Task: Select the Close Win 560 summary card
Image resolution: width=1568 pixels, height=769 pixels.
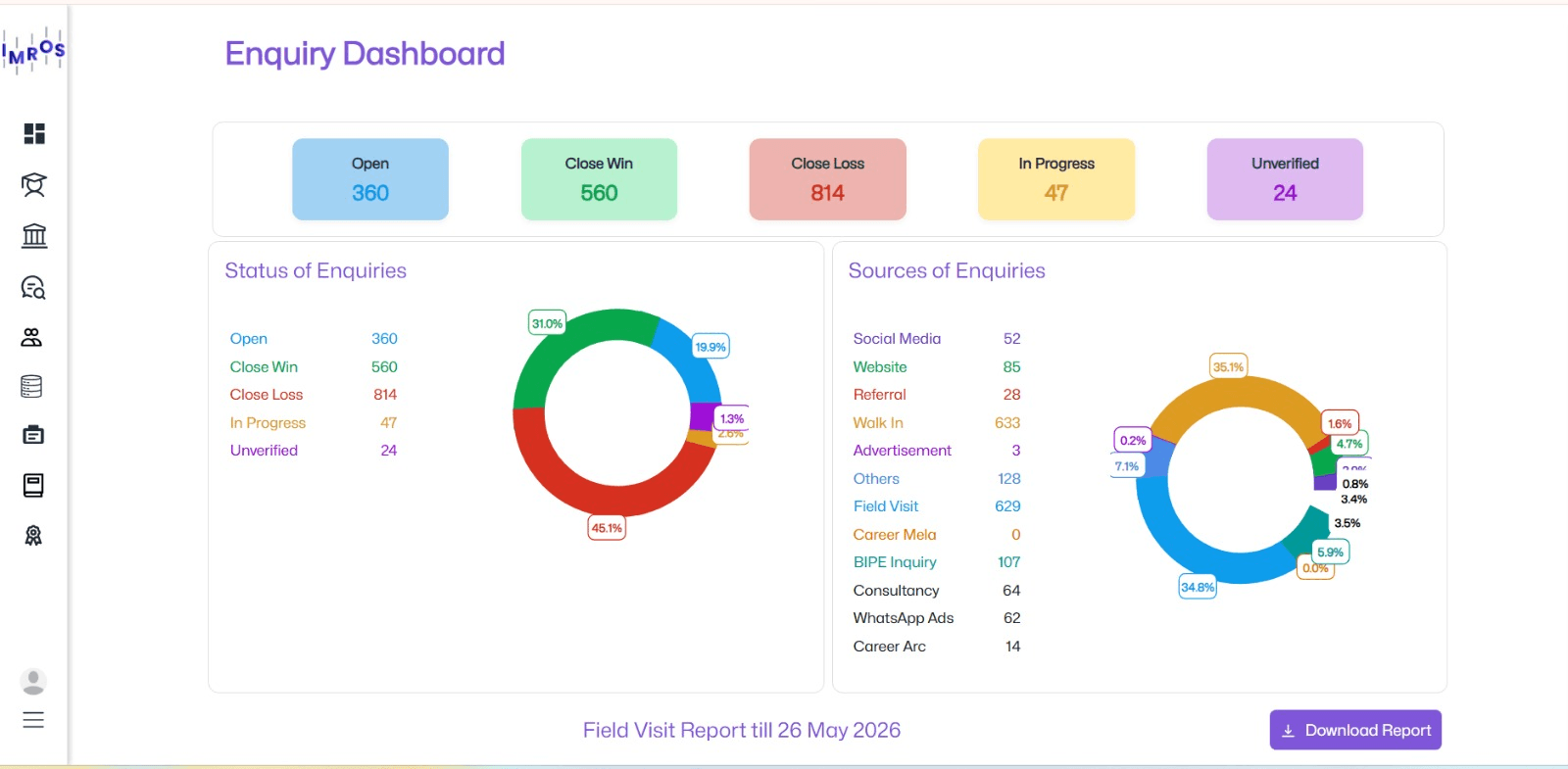Action: 599,179
